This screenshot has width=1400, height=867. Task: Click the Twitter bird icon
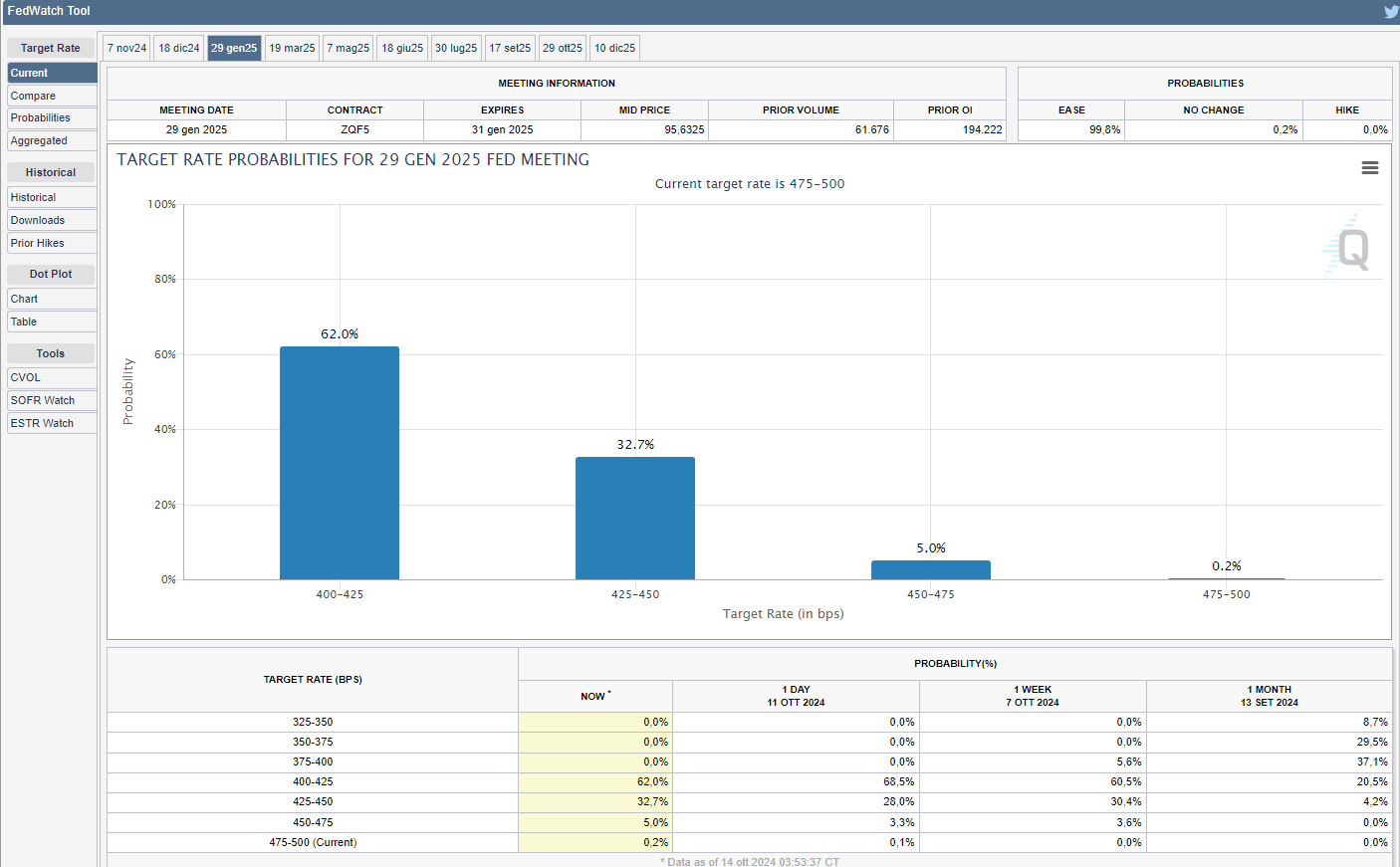point(1390,12)
